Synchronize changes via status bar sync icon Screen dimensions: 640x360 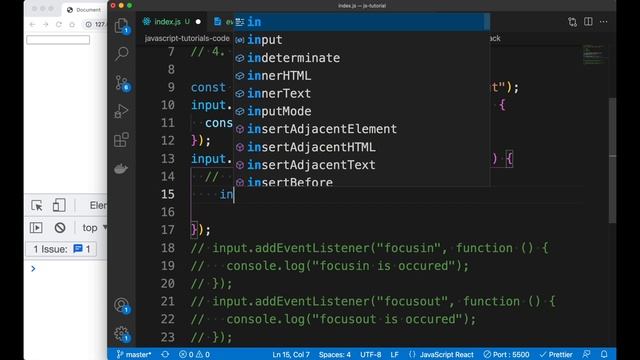click(165, 354)
